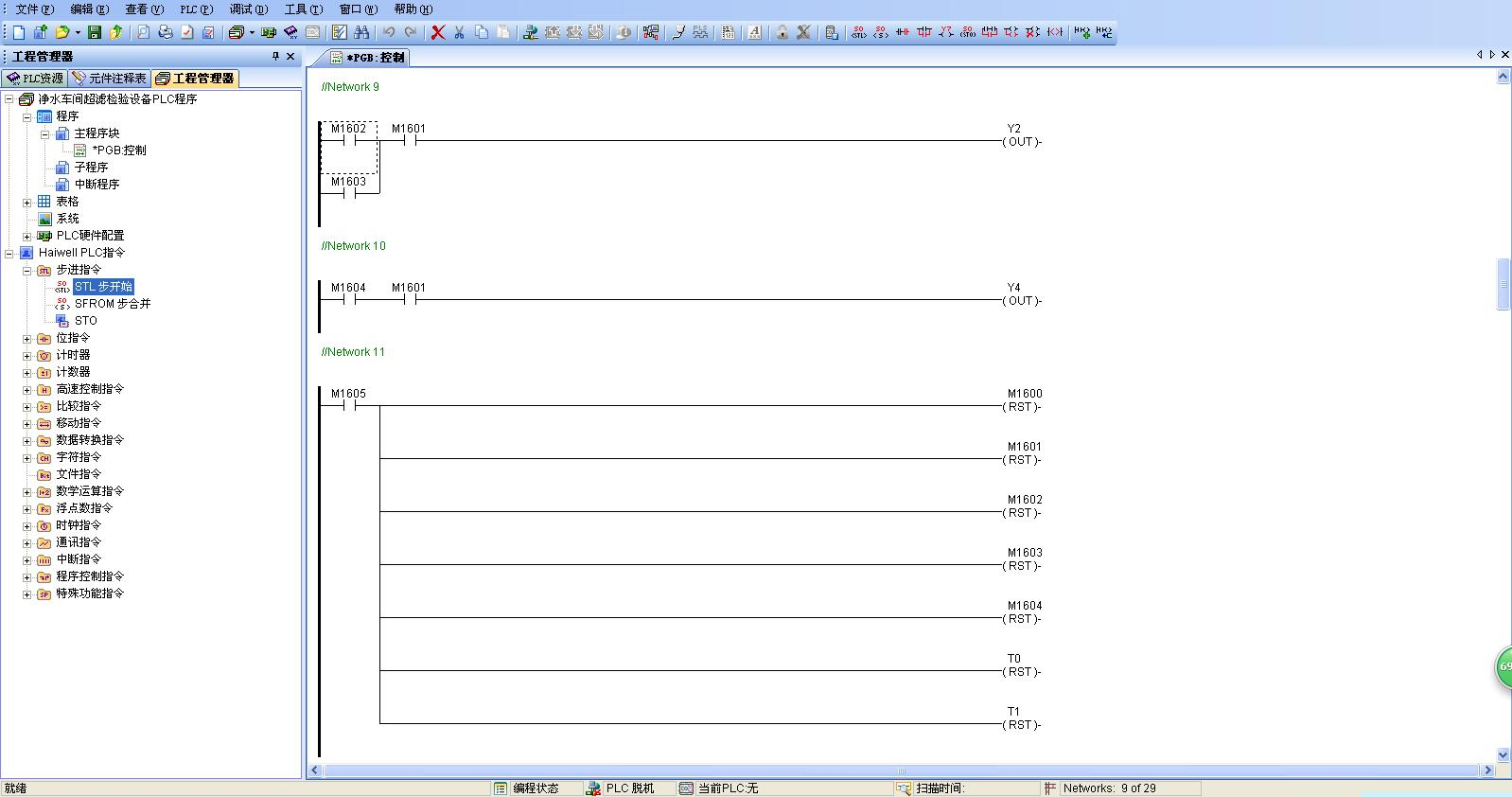Click the New file icon in toolbar
The width and height of the screenshot is (1512, 797).
tap(19, 32)
